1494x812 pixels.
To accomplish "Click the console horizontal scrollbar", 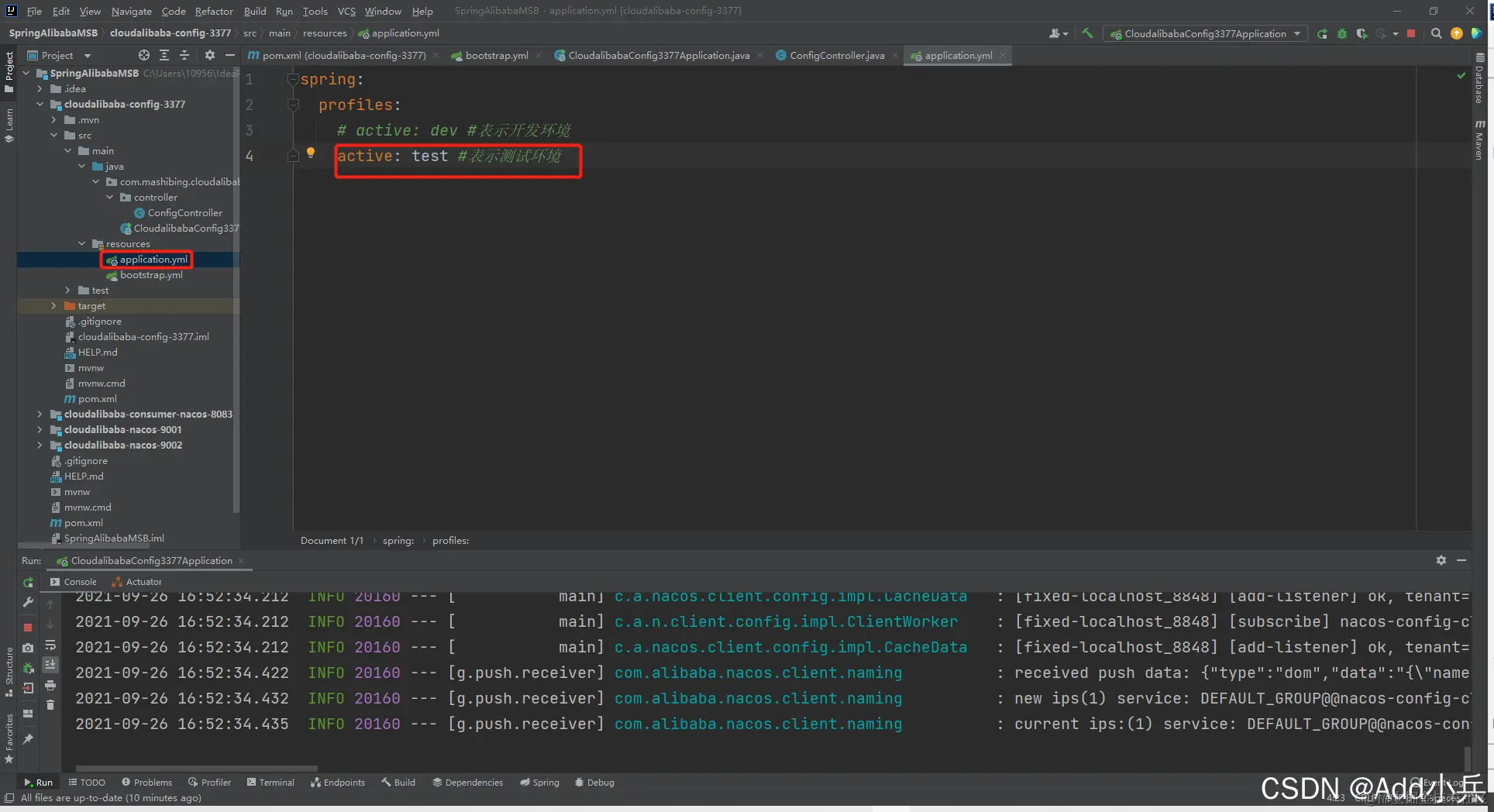I will tap(196, 769).
